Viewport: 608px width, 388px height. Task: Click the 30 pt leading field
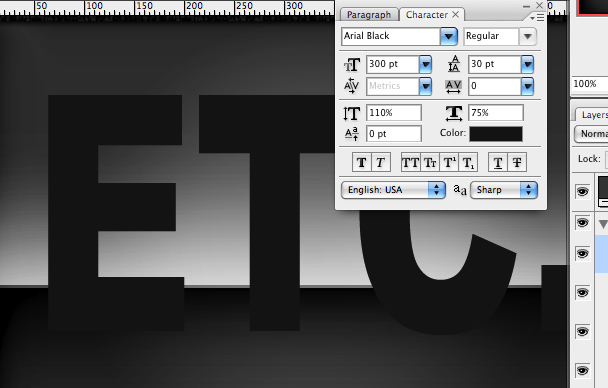point(495,64)
